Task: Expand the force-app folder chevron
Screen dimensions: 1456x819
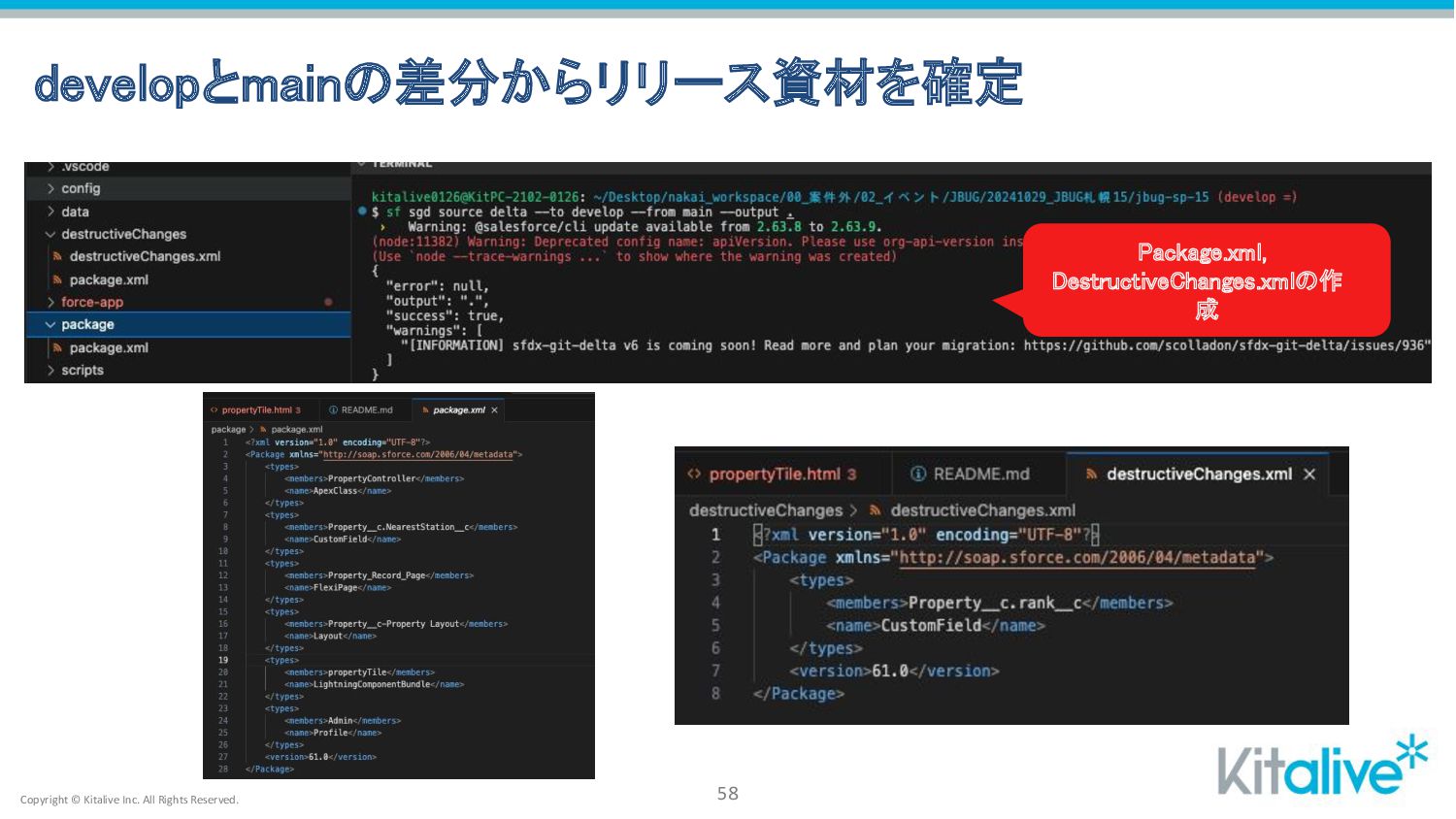Action: pyautogui.click(x=50, y=302)
